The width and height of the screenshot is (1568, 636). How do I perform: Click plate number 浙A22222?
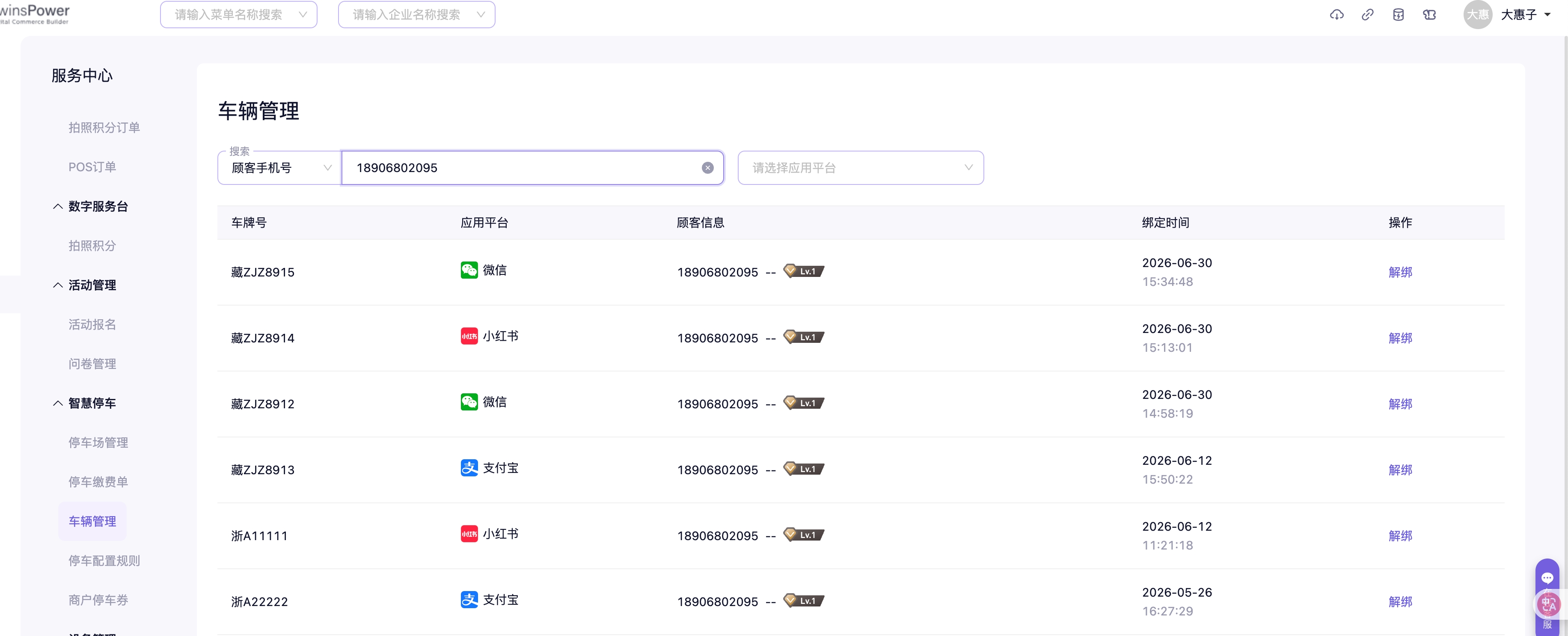coord(259,601)
